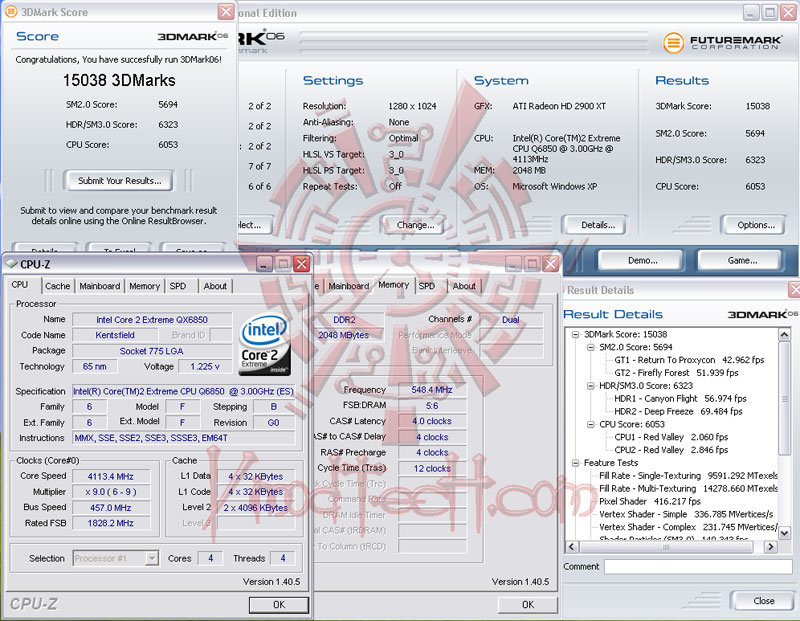800x621 pixels.
Task: Click the Intel Core 2 Extreme logo
Action: 264,344
